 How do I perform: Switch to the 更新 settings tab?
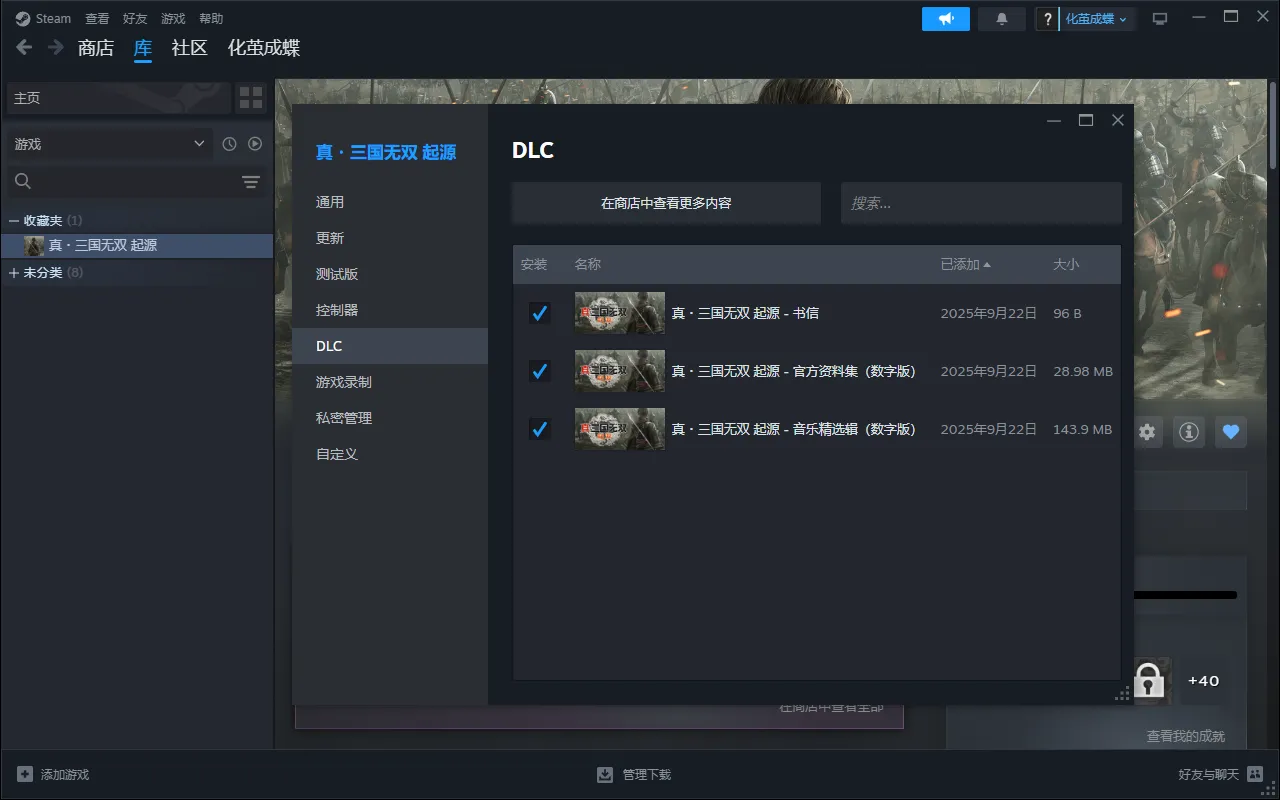(x=330, y=238)
